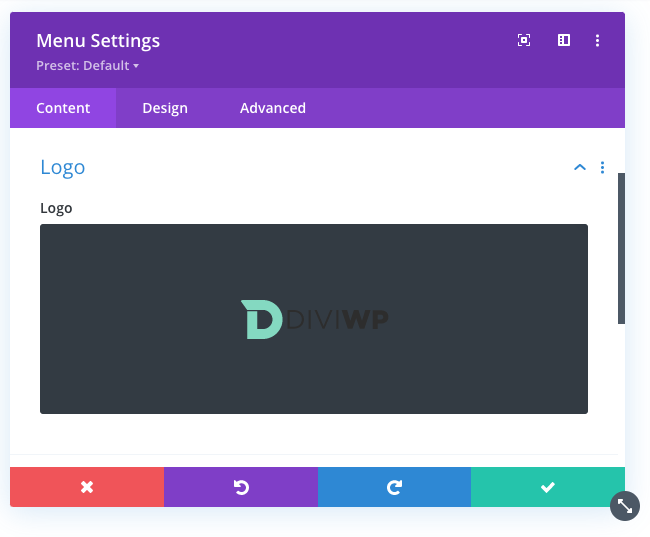Image resolution: width=650 pixels, height=537 pixels.
Task: Discard changes with the red X button
Action: (x=87, y=487)
